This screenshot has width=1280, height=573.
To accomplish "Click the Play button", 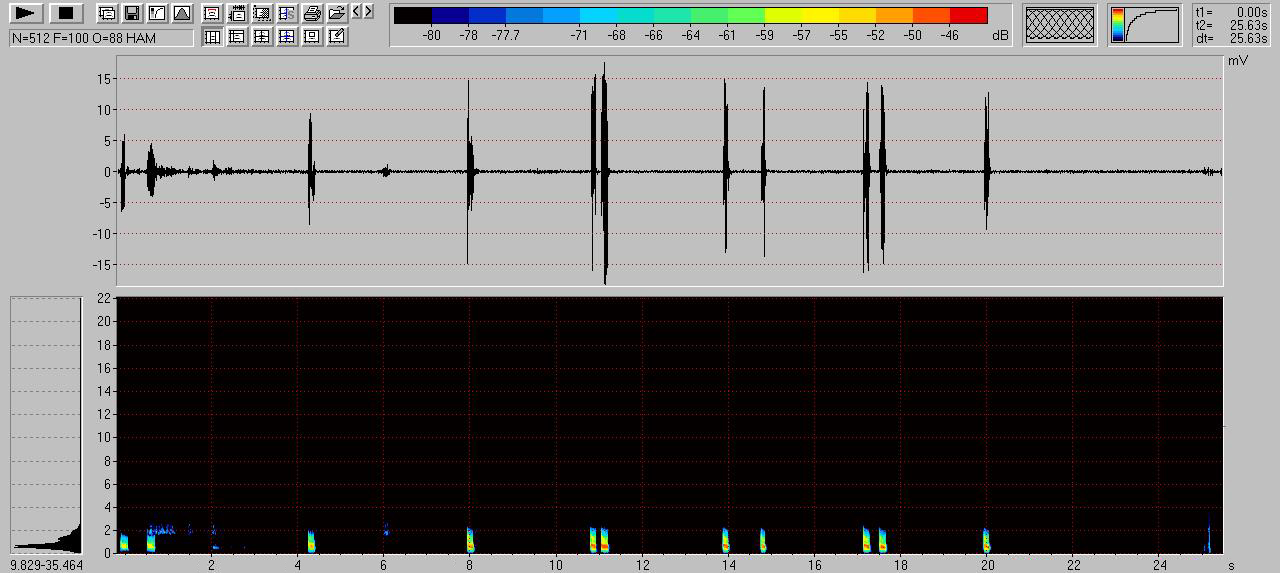I will (x=26, y=13).
